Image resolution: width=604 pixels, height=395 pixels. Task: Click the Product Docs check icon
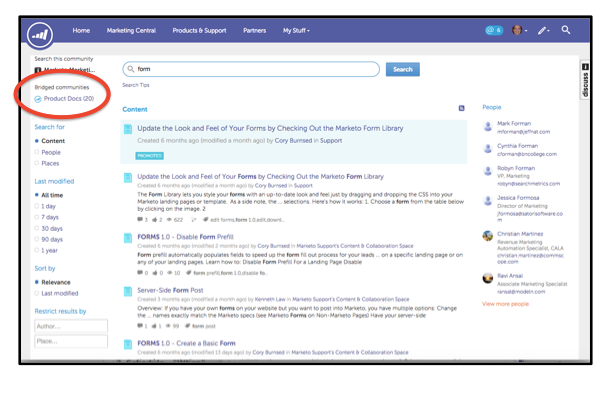[38, 99]
